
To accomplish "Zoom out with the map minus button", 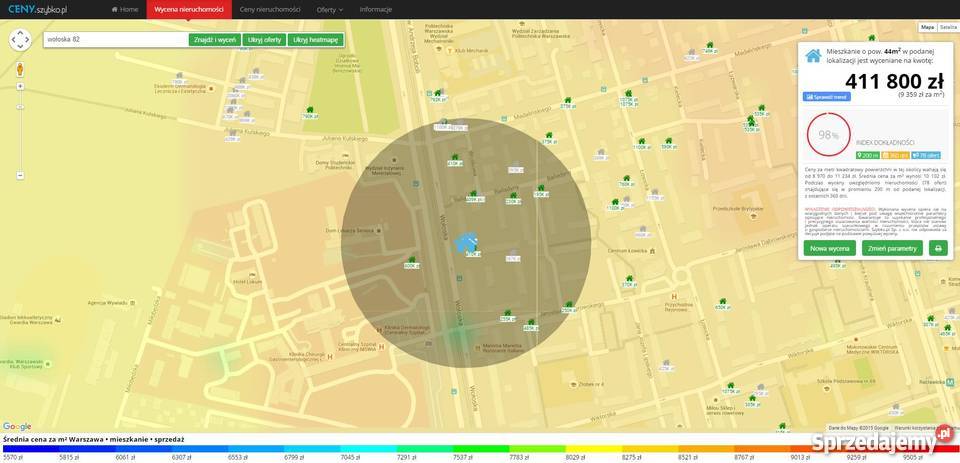I will 20,176.
